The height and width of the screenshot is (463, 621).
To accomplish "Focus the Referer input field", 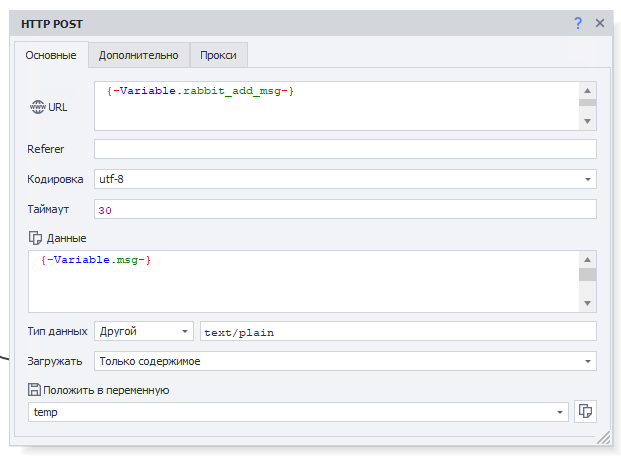I will 345,149.
